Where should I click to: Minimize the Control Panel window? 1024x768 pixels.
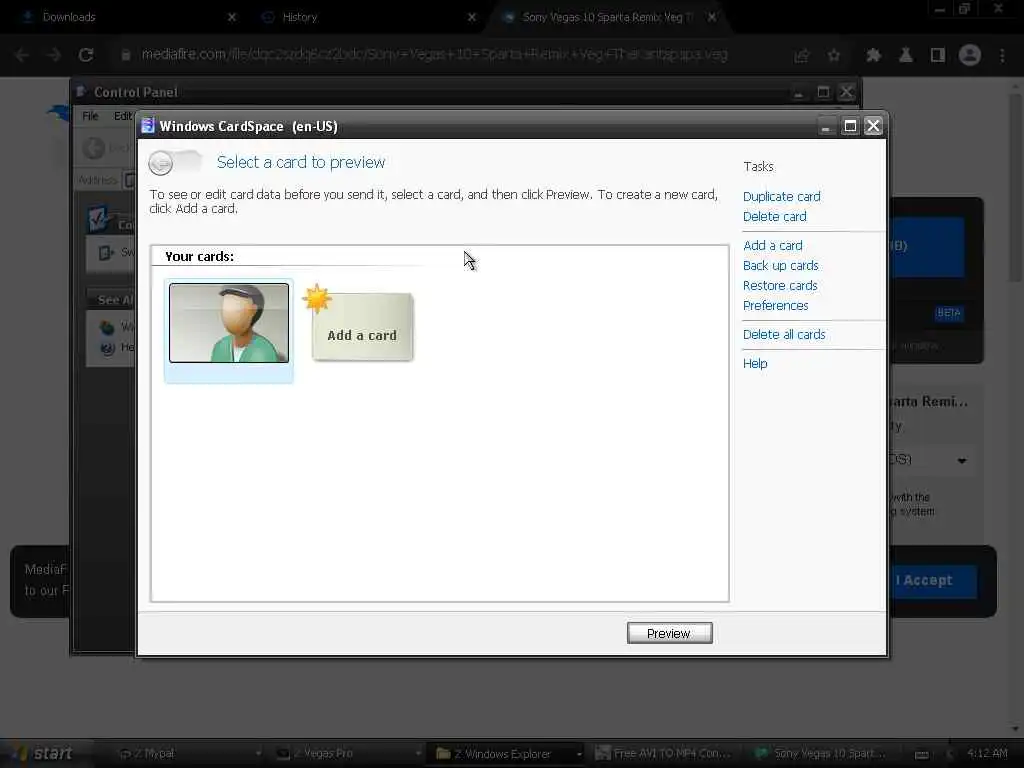coord(799,92)
